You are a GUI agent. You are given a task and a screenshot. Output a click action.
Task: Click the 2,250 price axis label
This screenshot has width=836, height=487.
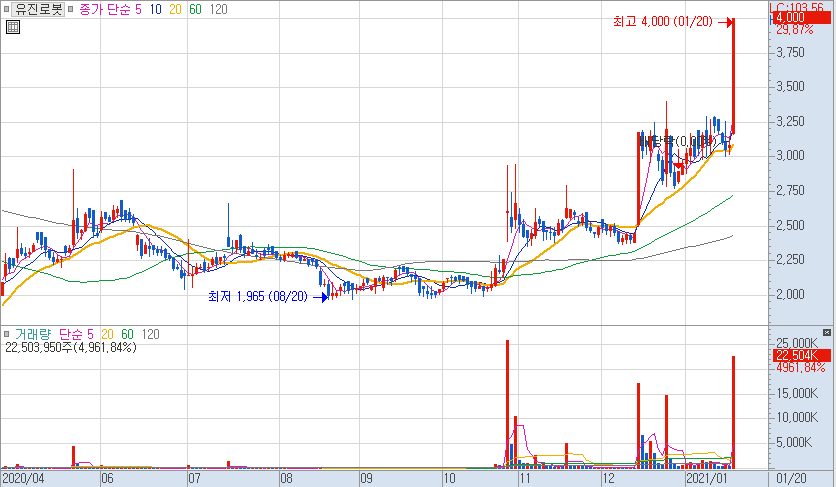[790, 259]
